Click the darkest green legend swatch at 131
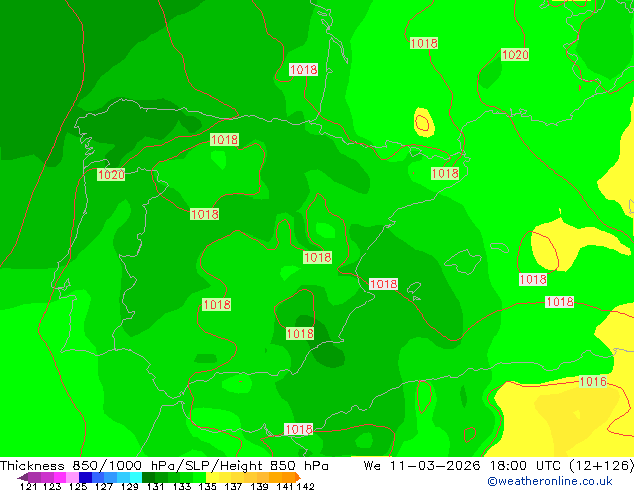The image size is (634, 490). (x=148, y=477)
